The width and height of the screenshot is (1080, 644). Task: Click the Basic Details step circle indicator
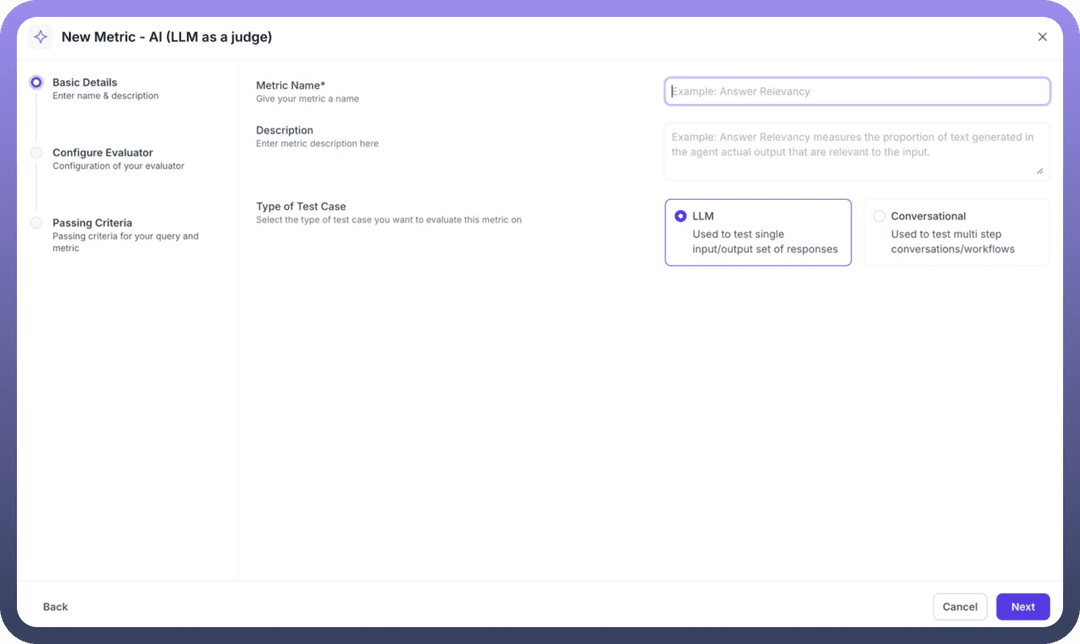(36, 83)
